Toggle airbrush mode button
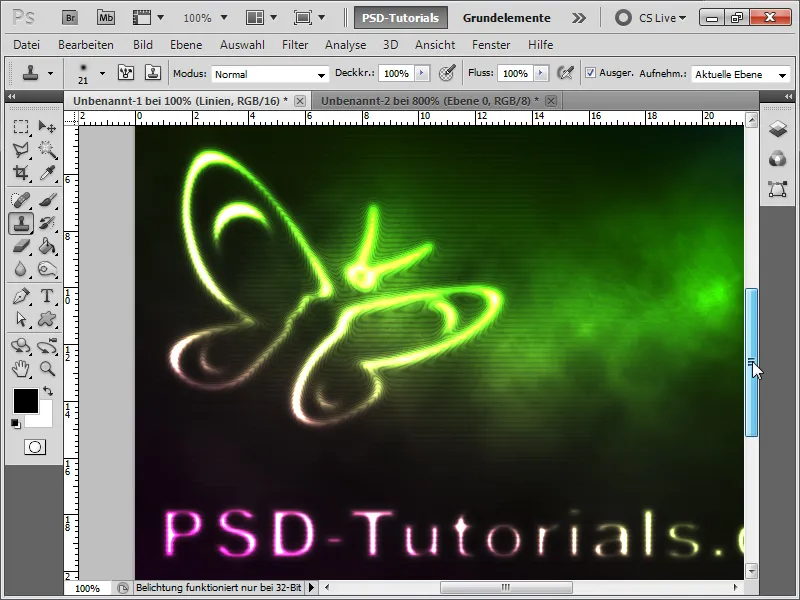Viewport: 800px width, 600px height. pos(566,73)
